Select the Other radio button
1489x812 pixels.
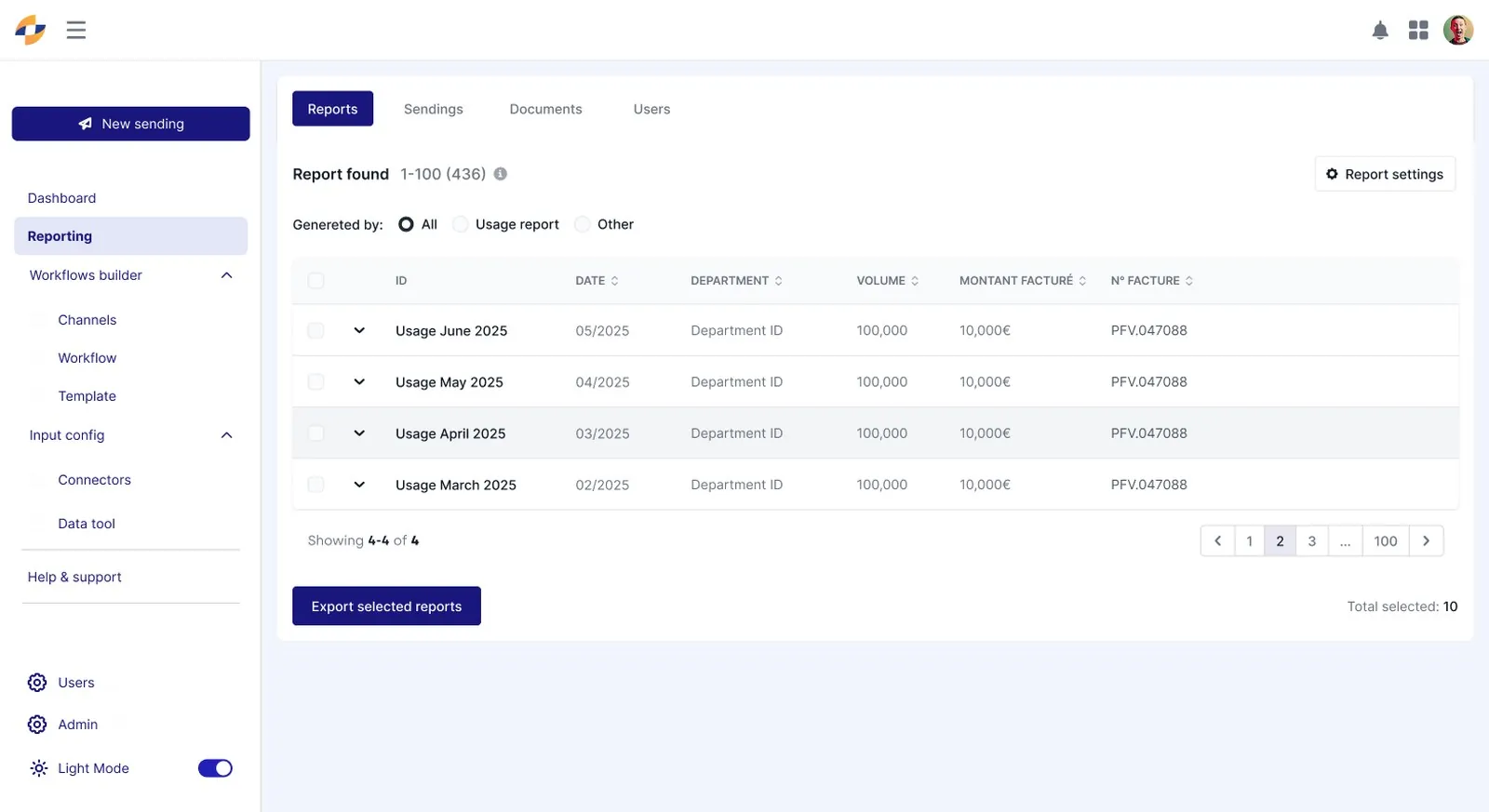pos(583,224)
